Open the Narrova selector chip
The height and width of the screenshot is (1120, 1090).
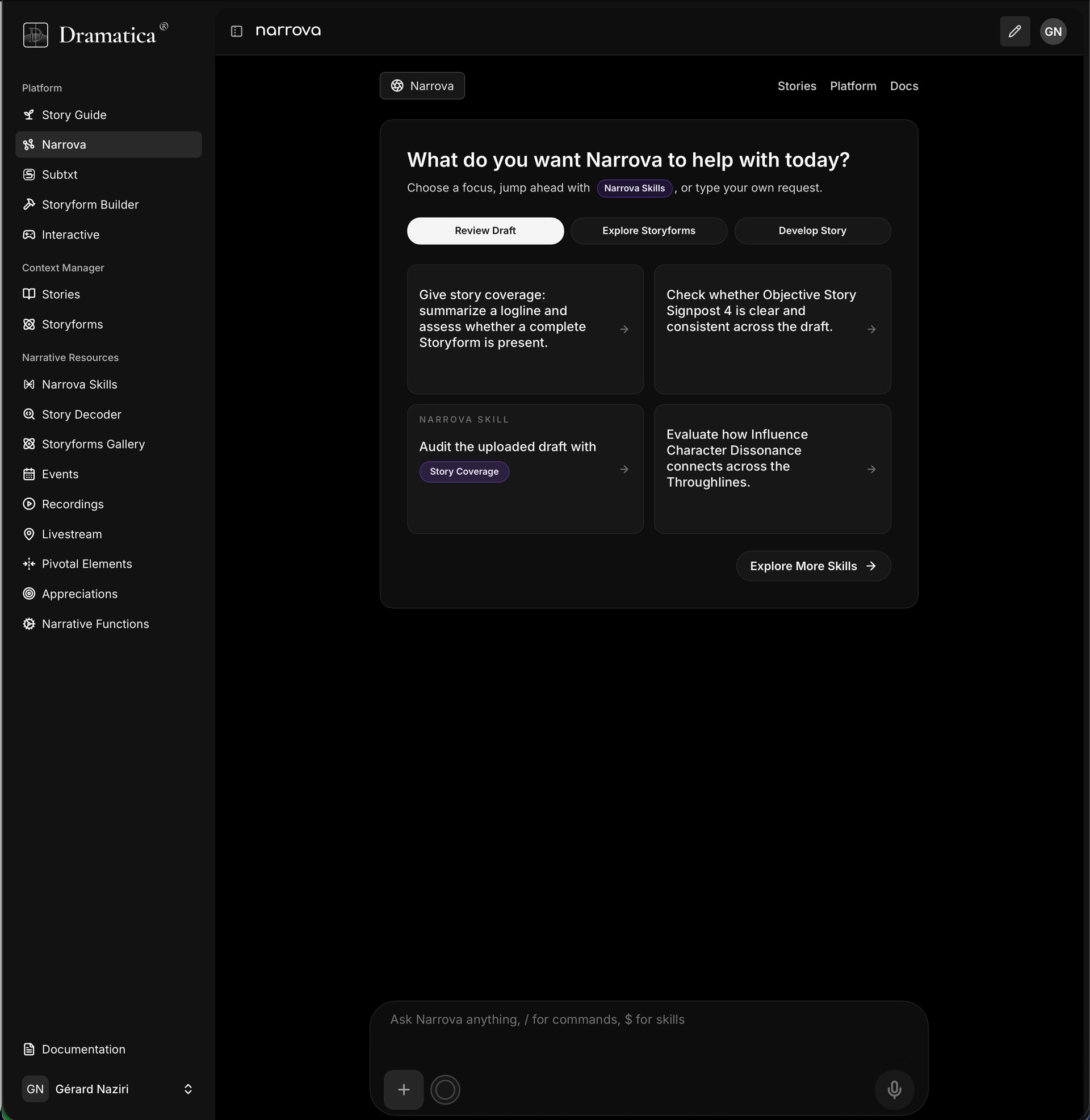click(x=422, y=86)
